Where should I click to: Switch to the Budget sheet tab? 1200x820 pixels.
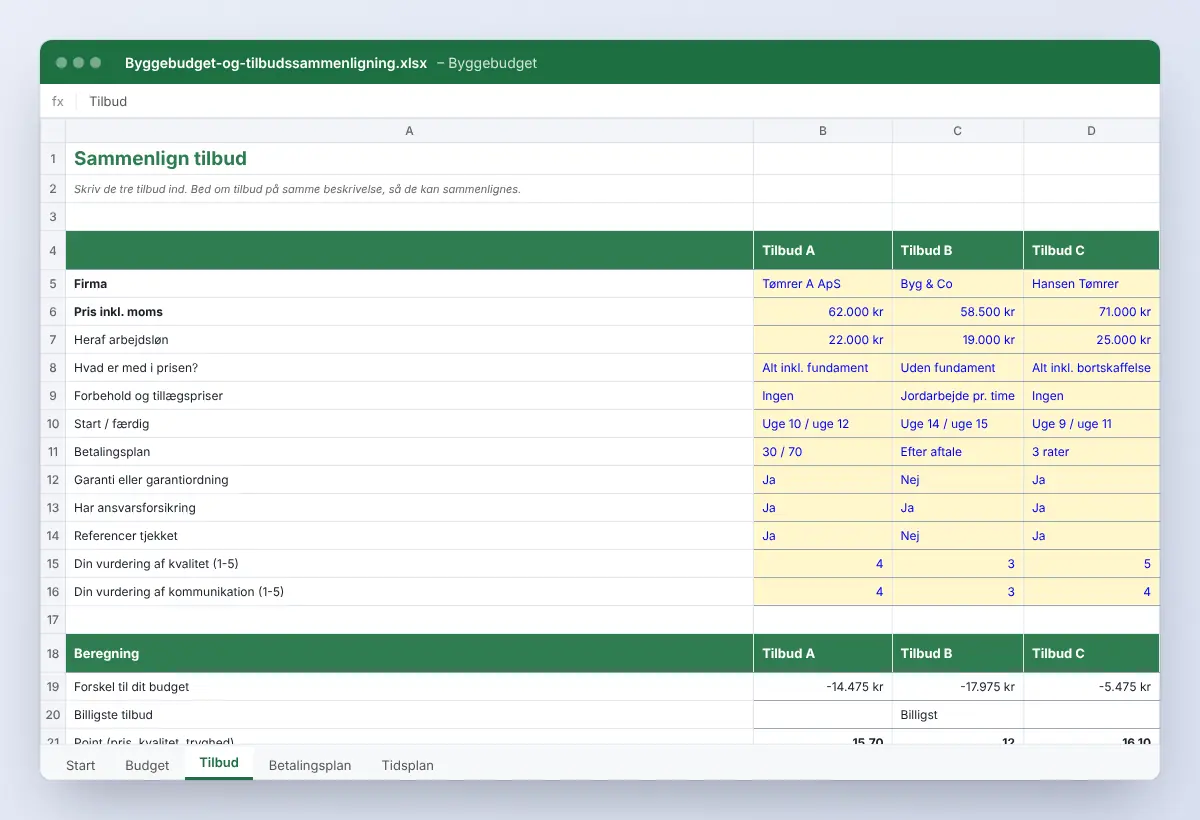(x=147, y=765)
